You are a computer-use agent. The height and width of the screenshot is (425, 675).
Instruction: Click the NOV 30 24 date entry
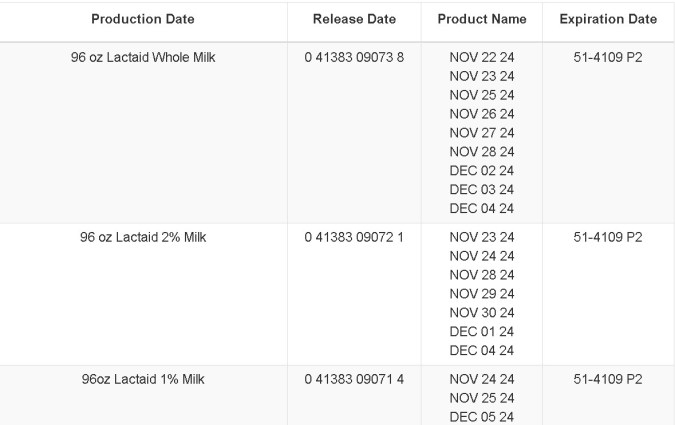[x=482, y=312]
